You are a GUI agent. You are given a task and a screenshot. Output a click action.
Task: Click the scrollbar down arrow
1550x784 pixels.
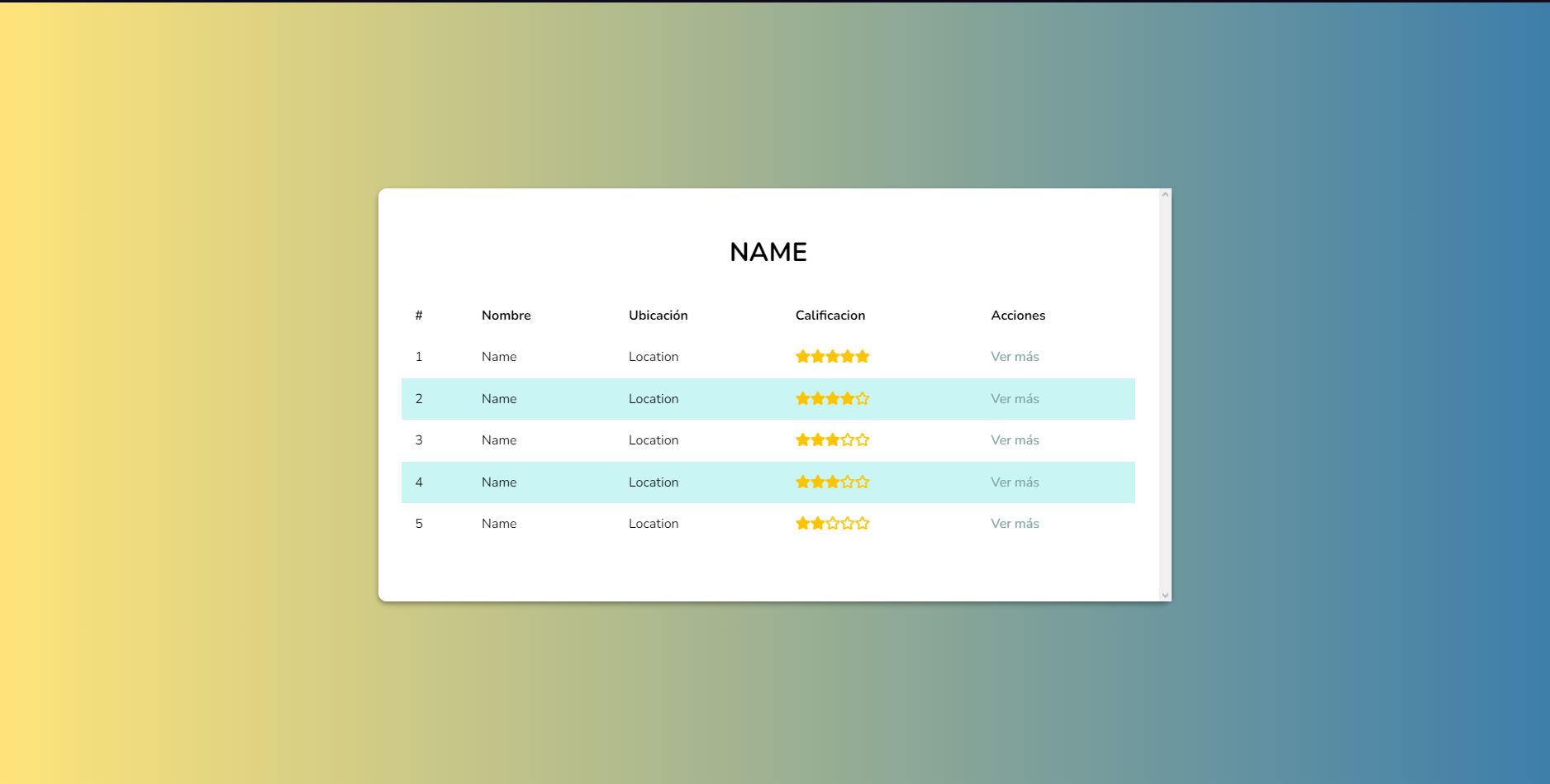click(x=1165, y=594)
